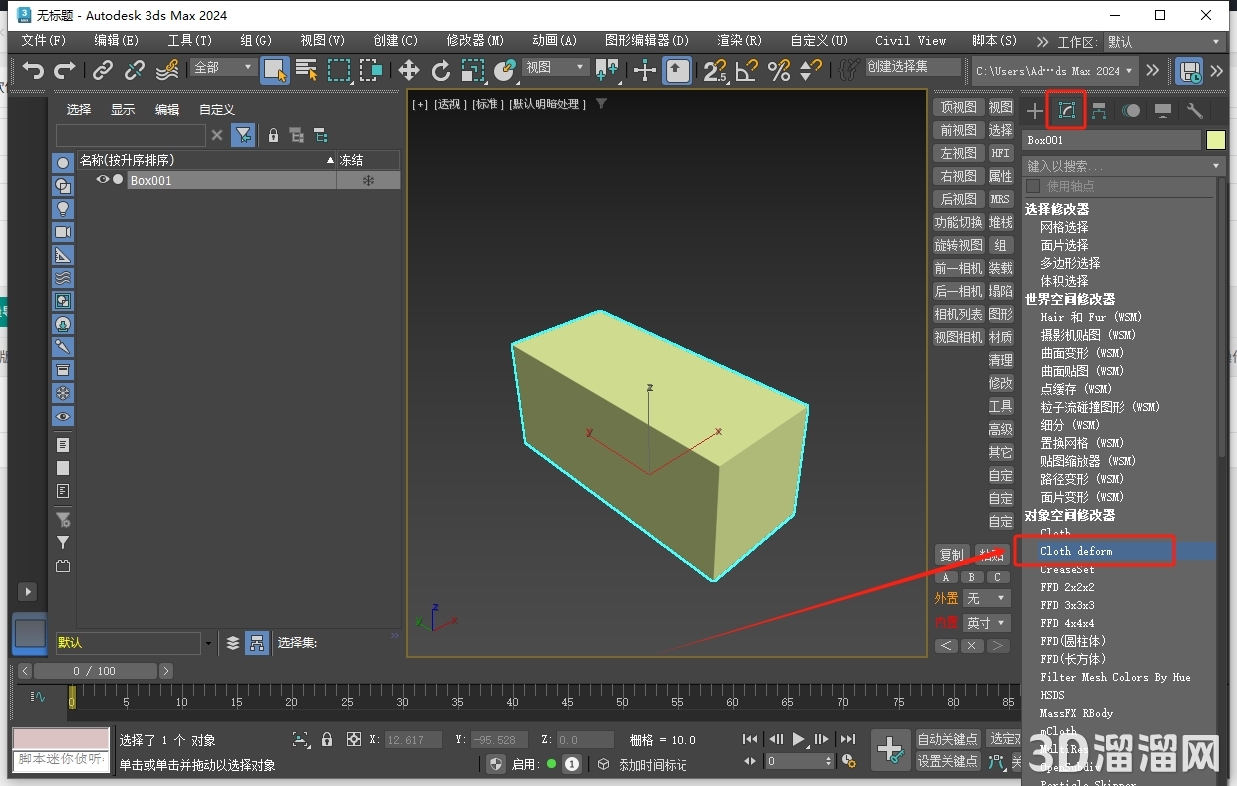Image resolution: width=1237 pixels, height=786 pixels.
Task: Toggle visibility eye of Box001
Action: (x=102, y=180)
